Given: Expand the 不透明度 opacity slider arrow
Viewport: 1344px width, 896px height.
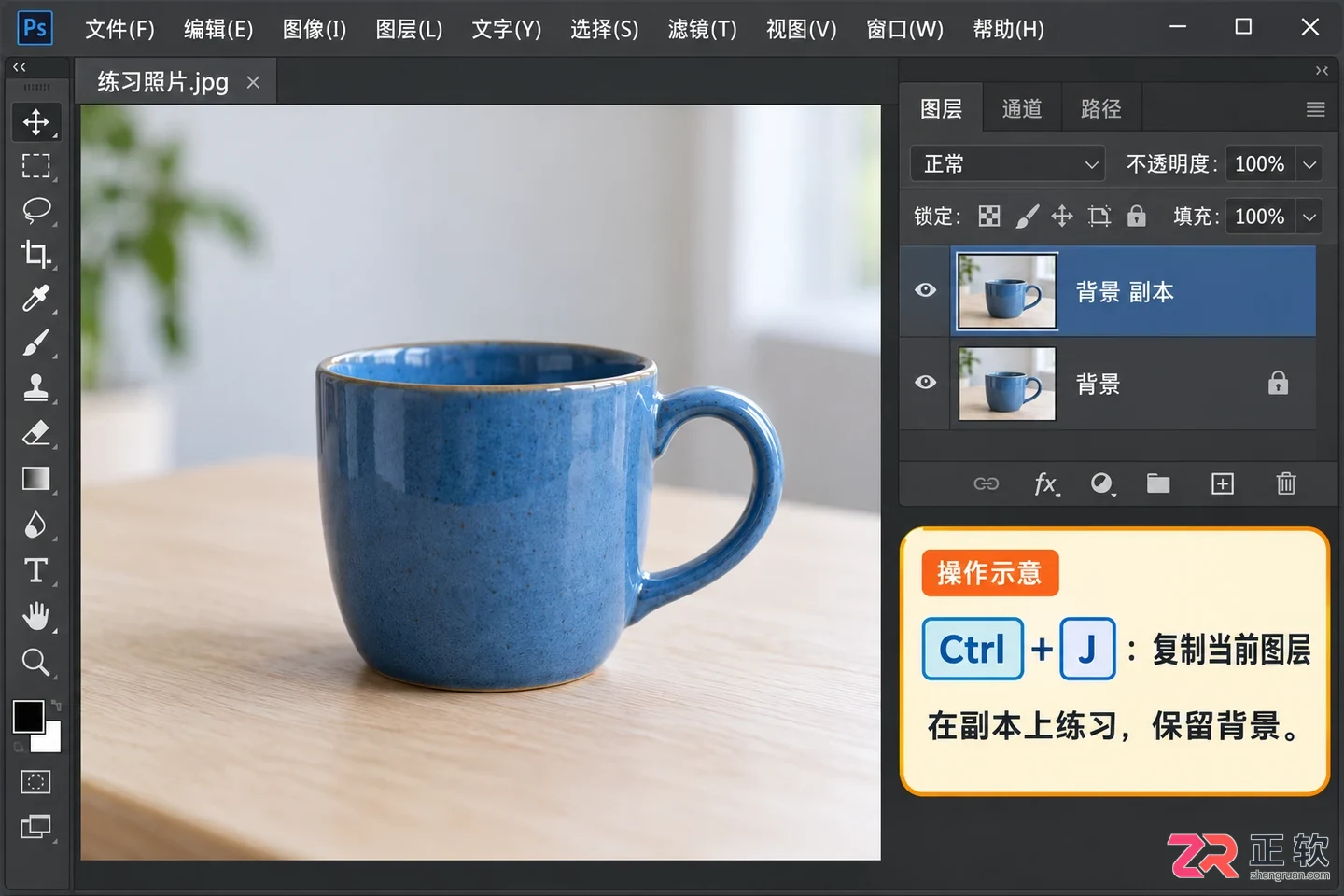Looking at the screenshot, I should tap(1310, 164).
